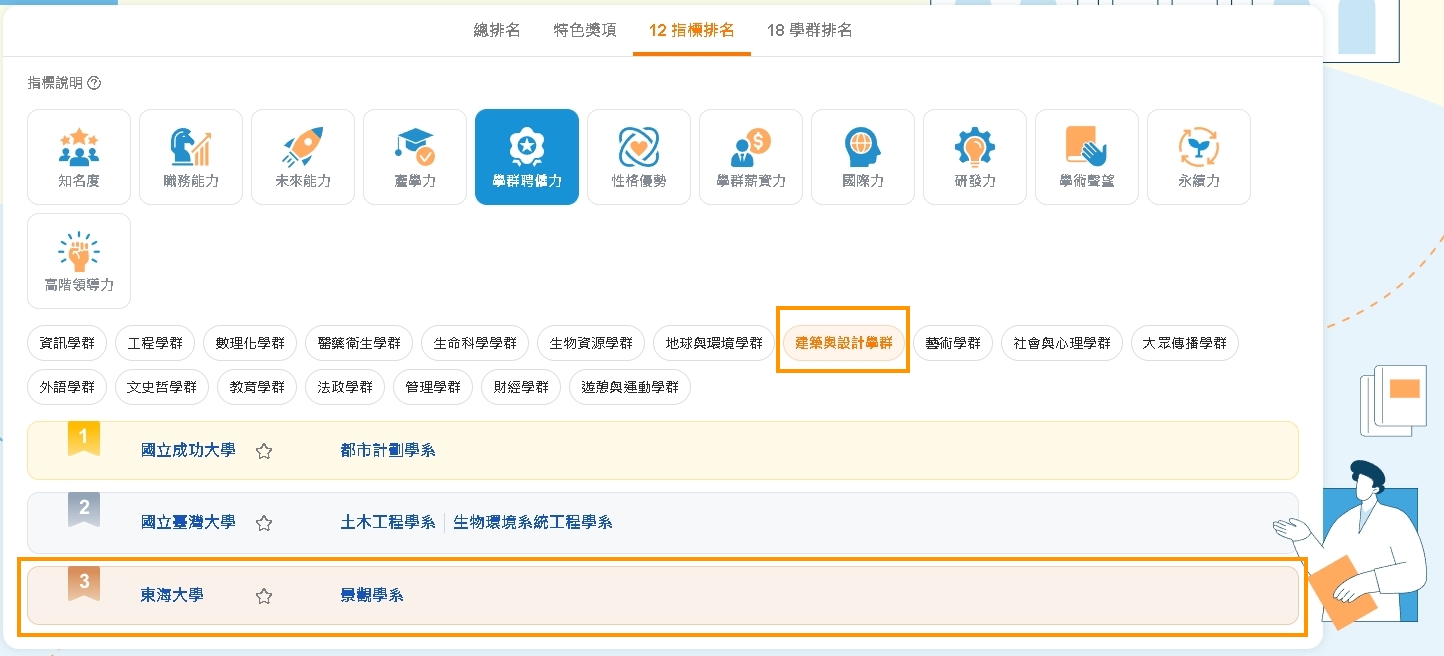Choose the 大眾傳播學群 filter
1444x656 pixels.
click(x=1184, y=342)
